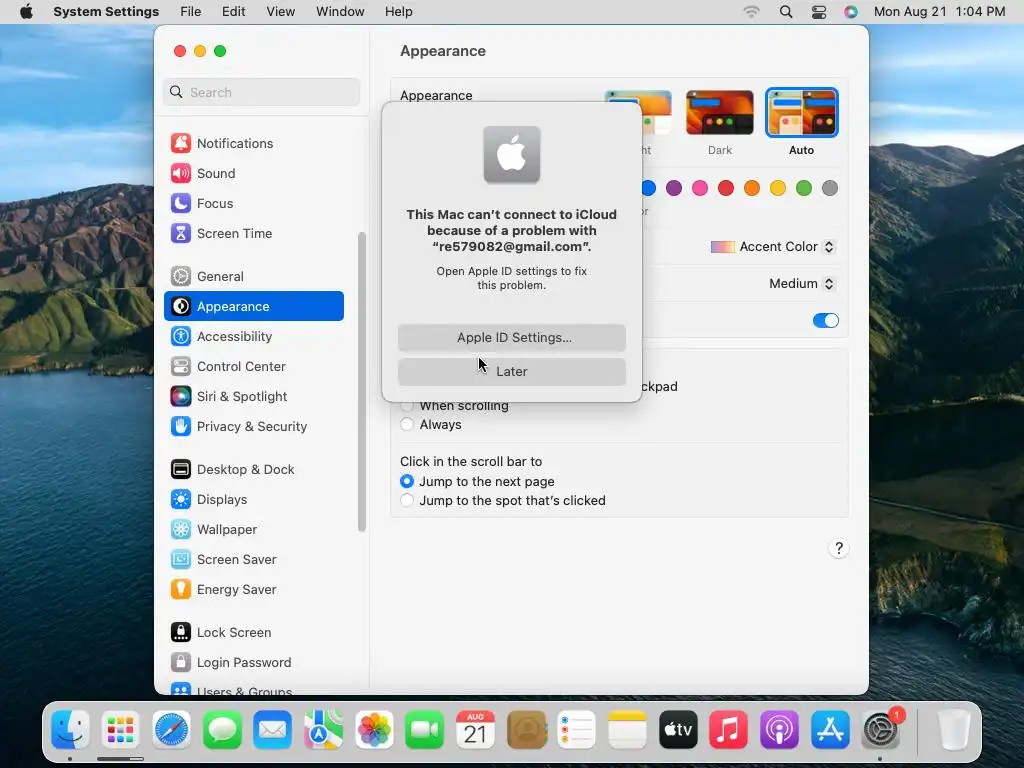Choose the pink accent color

700,188
